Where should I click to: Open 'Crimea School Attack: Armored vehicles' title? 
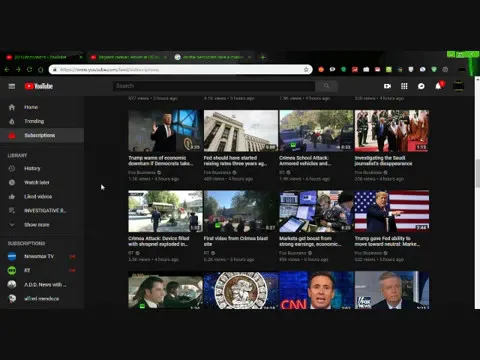[305, 161]
